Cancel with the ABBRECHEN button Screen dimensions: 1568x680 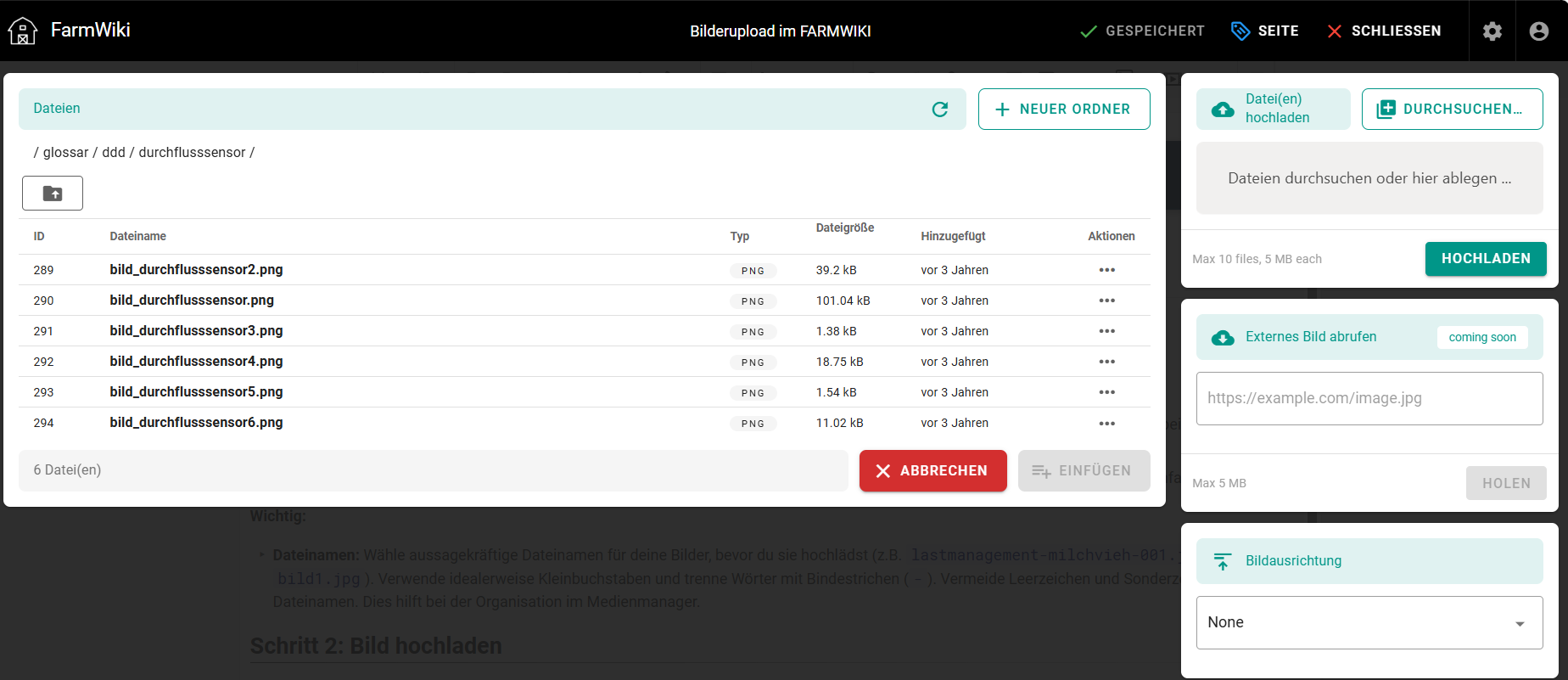[932, 471]
